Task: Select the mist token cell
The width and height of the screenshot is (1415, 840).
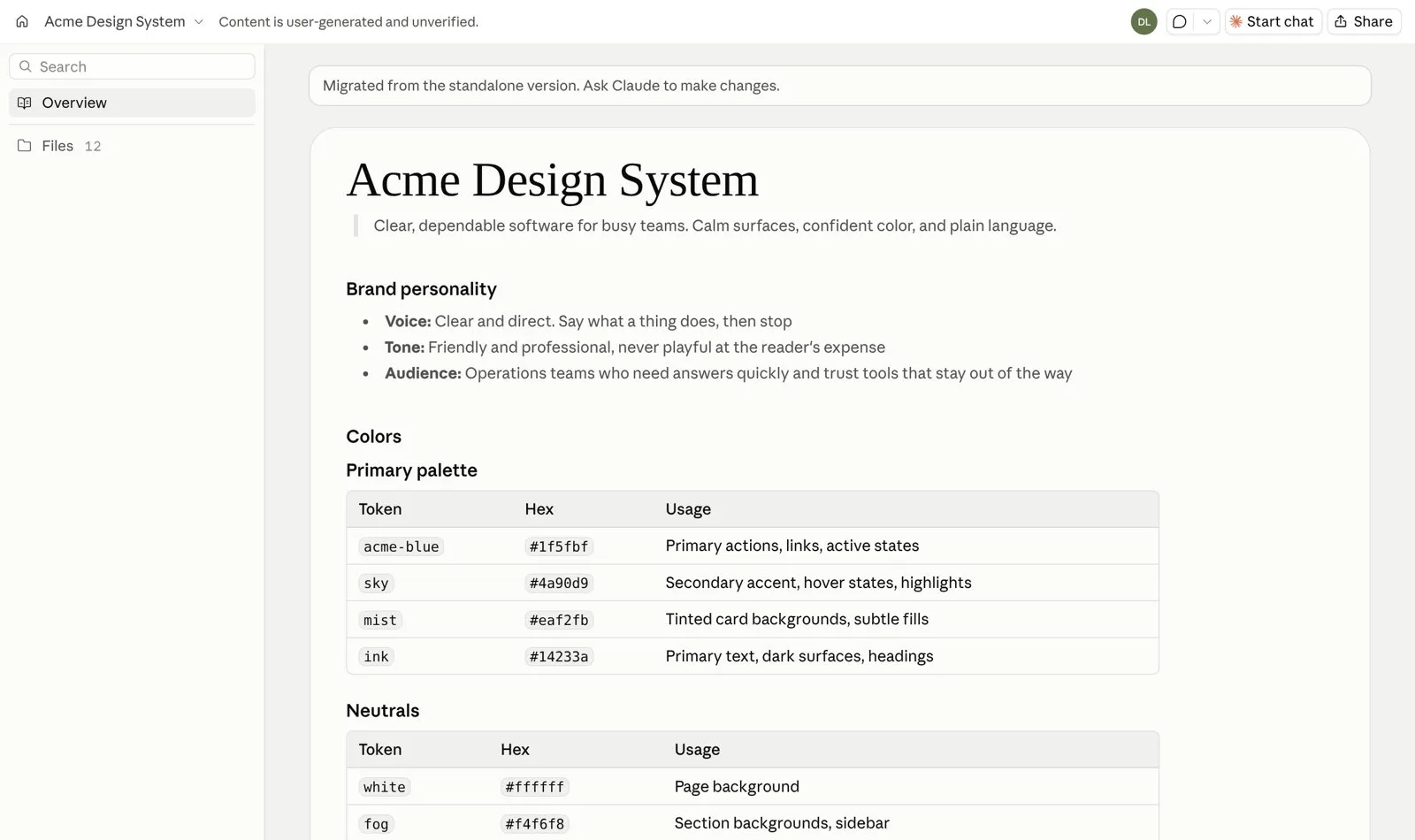Action: 380,620
